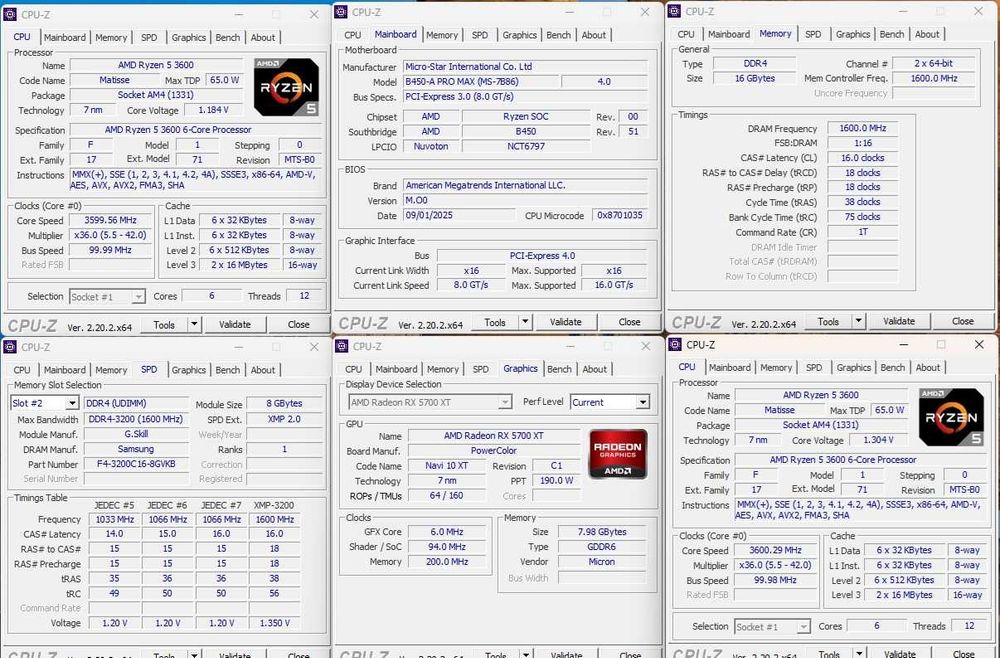Open Tools dropdown arrow in top-middle window
The height and width of the screenshot is (658, 1000).
coord(525,322)
